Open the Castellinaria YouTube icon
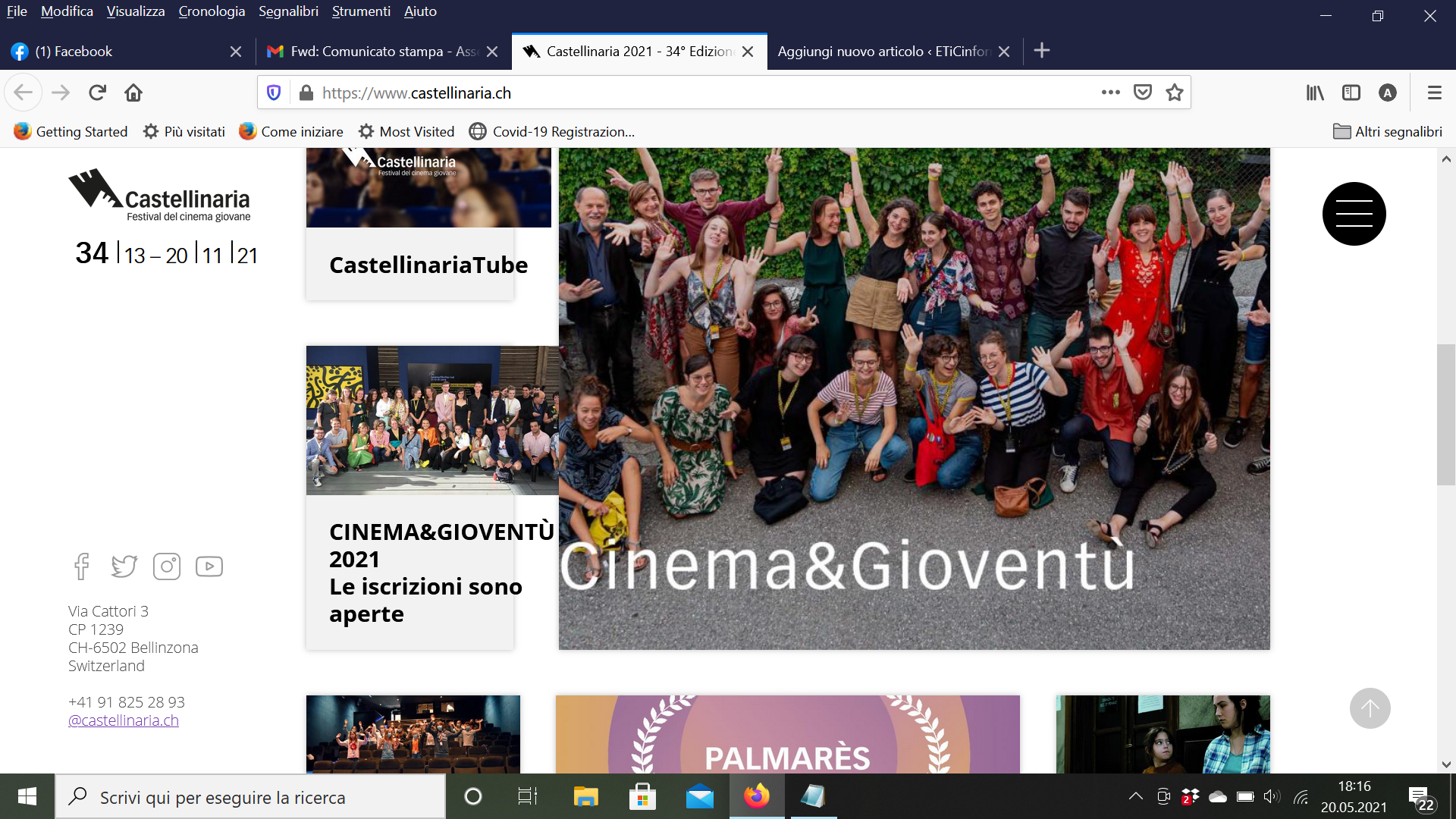1456x819 pixels. [x=209, y=566]
